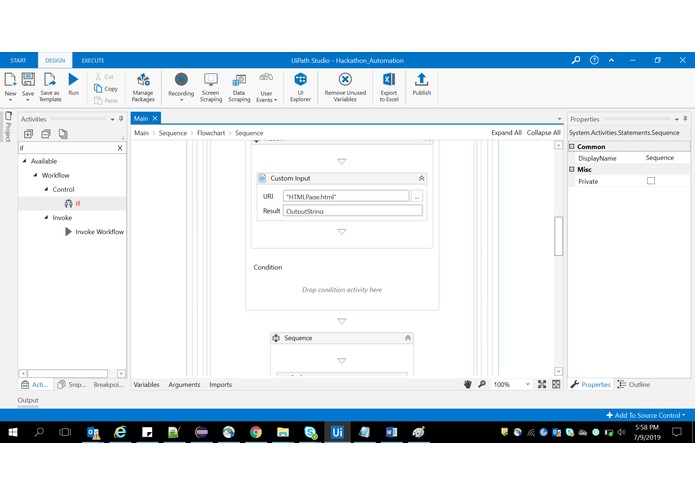Open the search magnifier in title bar
This screenshot has width=695, height=494.
point(576,60)
